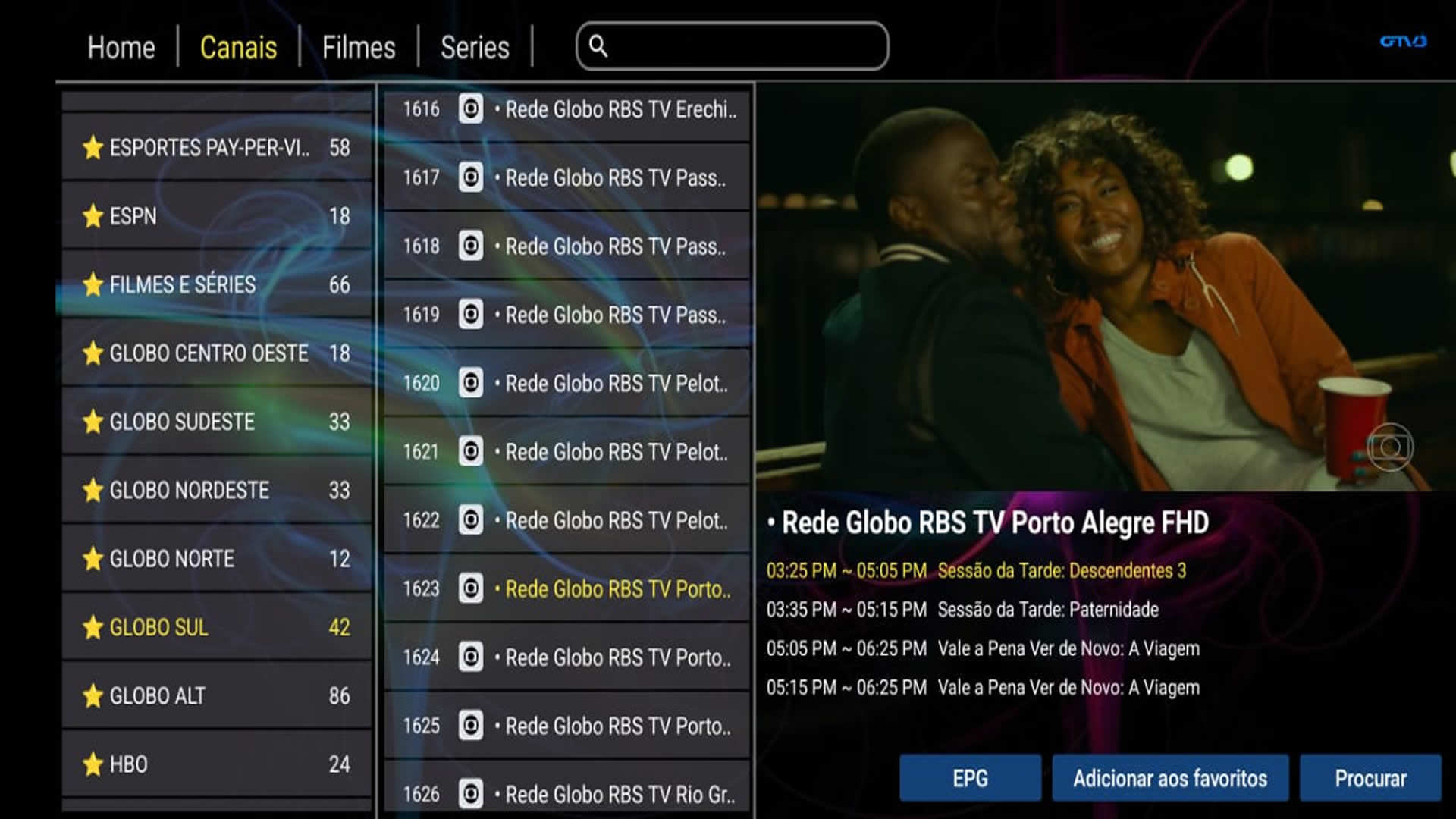Click highlighted Rede Globo RBS TV Porto.. 1623
The image size is (1456, 819).
coord(567,588)
